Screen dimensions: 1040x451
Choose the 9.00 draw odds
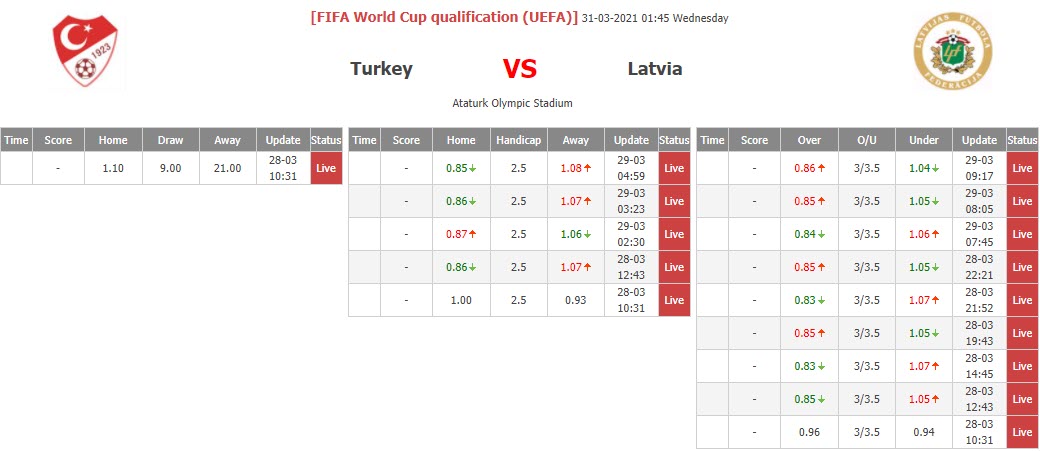point(170,168)
